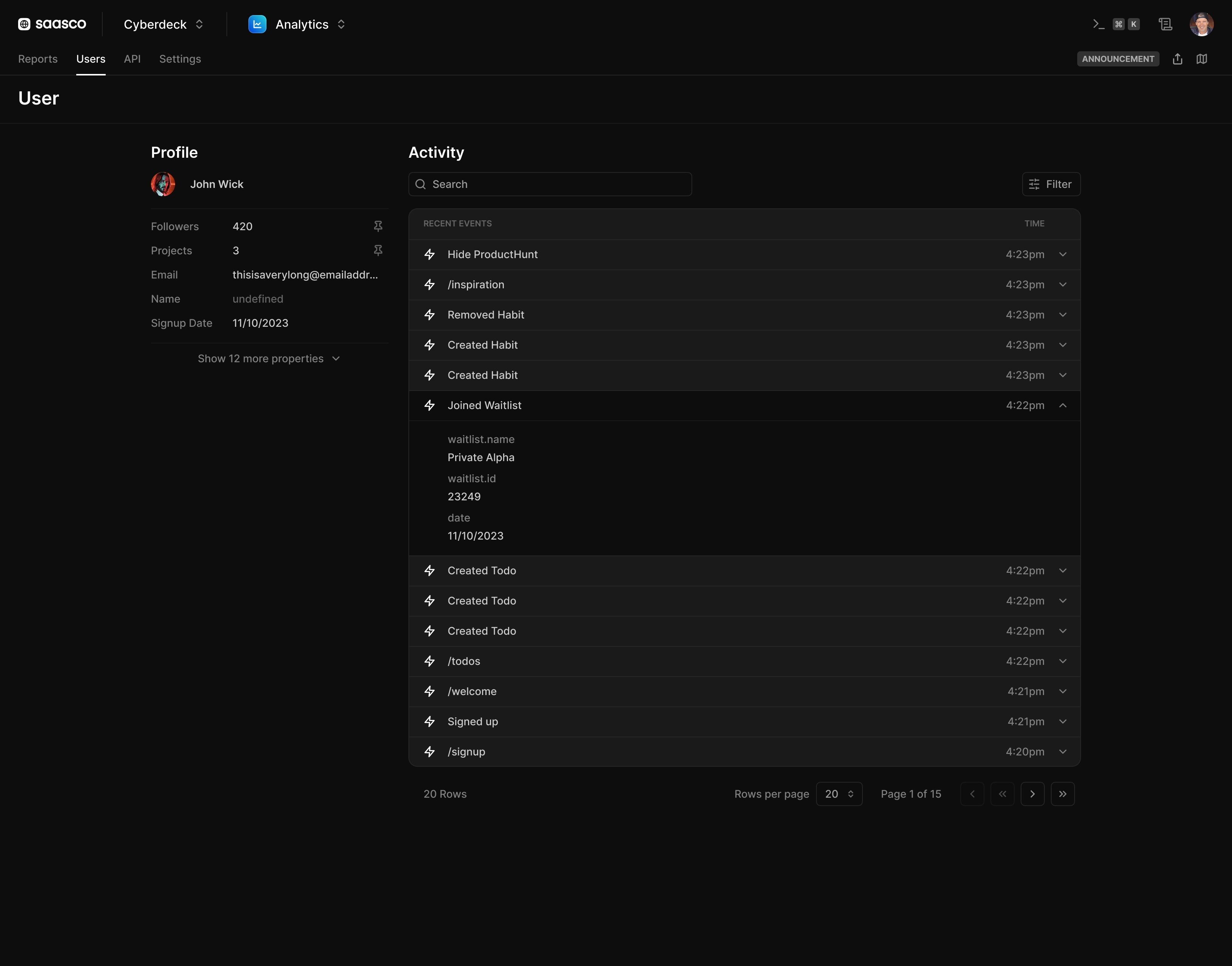Click the waitlist id value 23249

(x=464, y=497)
